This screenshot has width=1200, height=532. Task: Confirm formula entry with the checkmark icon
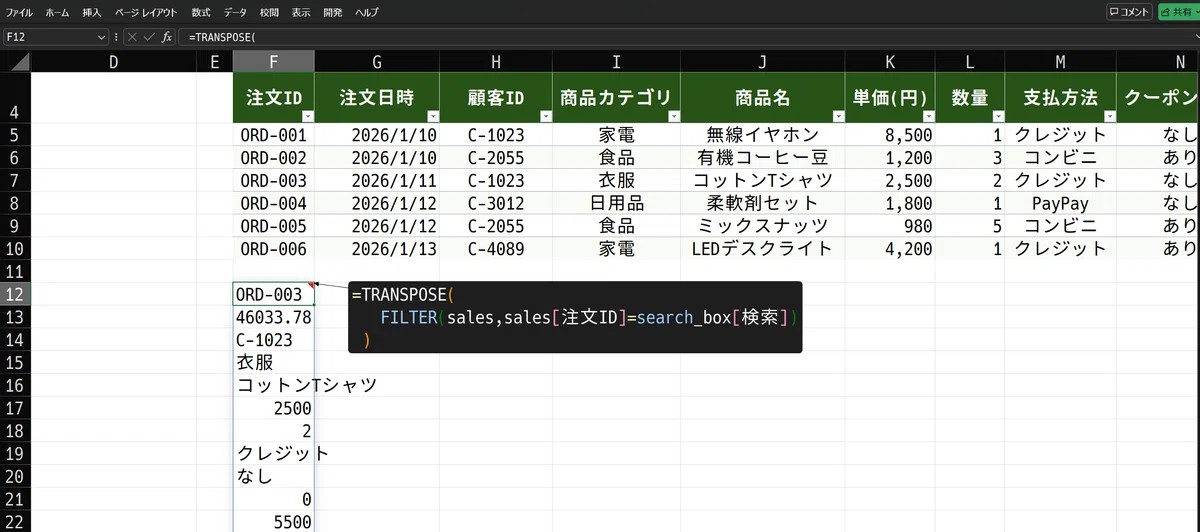coord(149,37)
